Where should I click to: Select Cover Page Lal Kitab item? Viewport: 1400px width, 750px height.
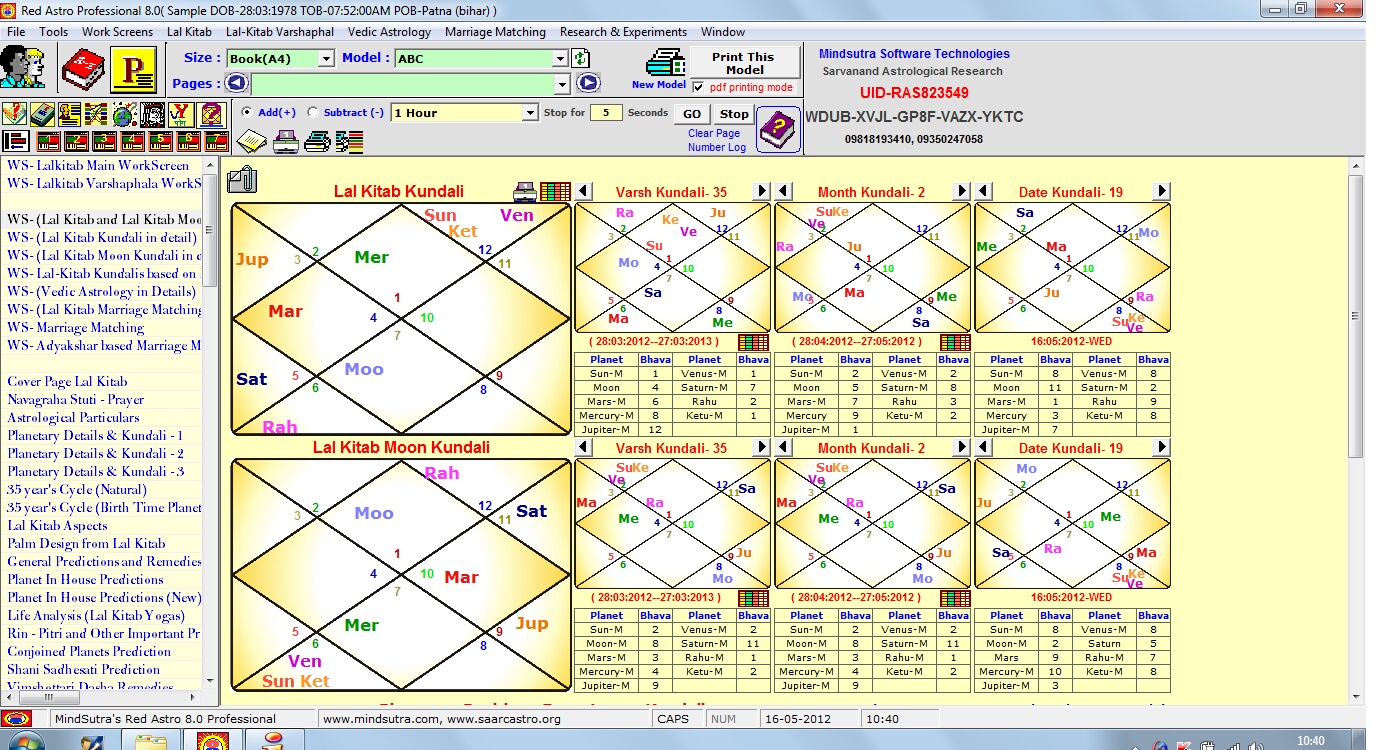(x=67, y=381)
